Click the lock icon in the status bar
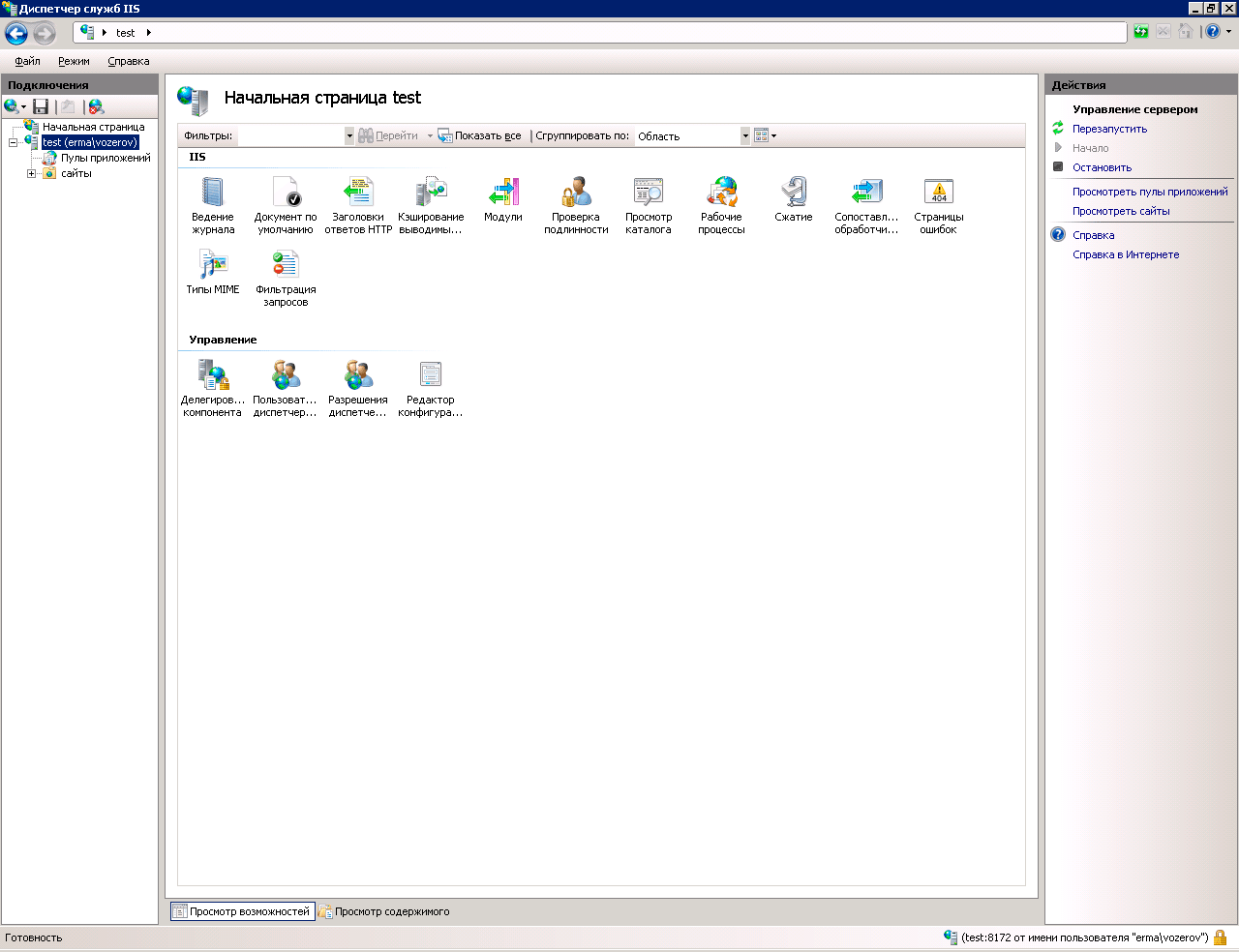Image resolution: width=1239 pixels, height=952 pixels. [1221, 937]
